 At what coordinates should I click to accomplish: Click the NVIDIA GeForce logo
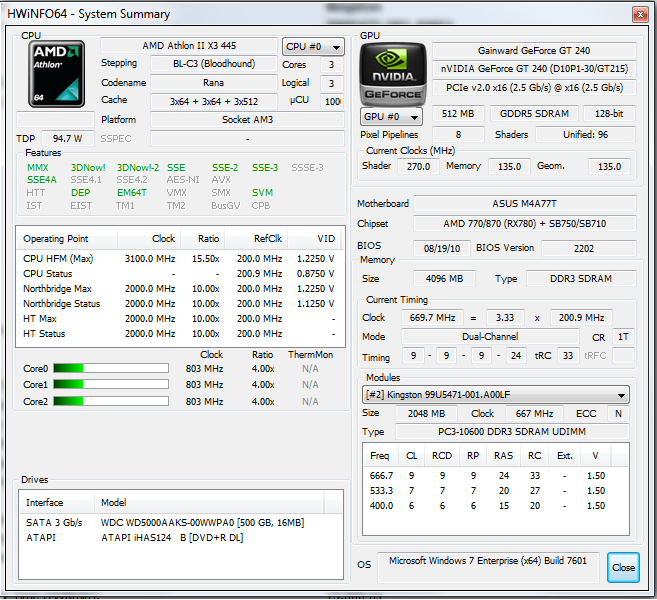click(x=393, y=74)
